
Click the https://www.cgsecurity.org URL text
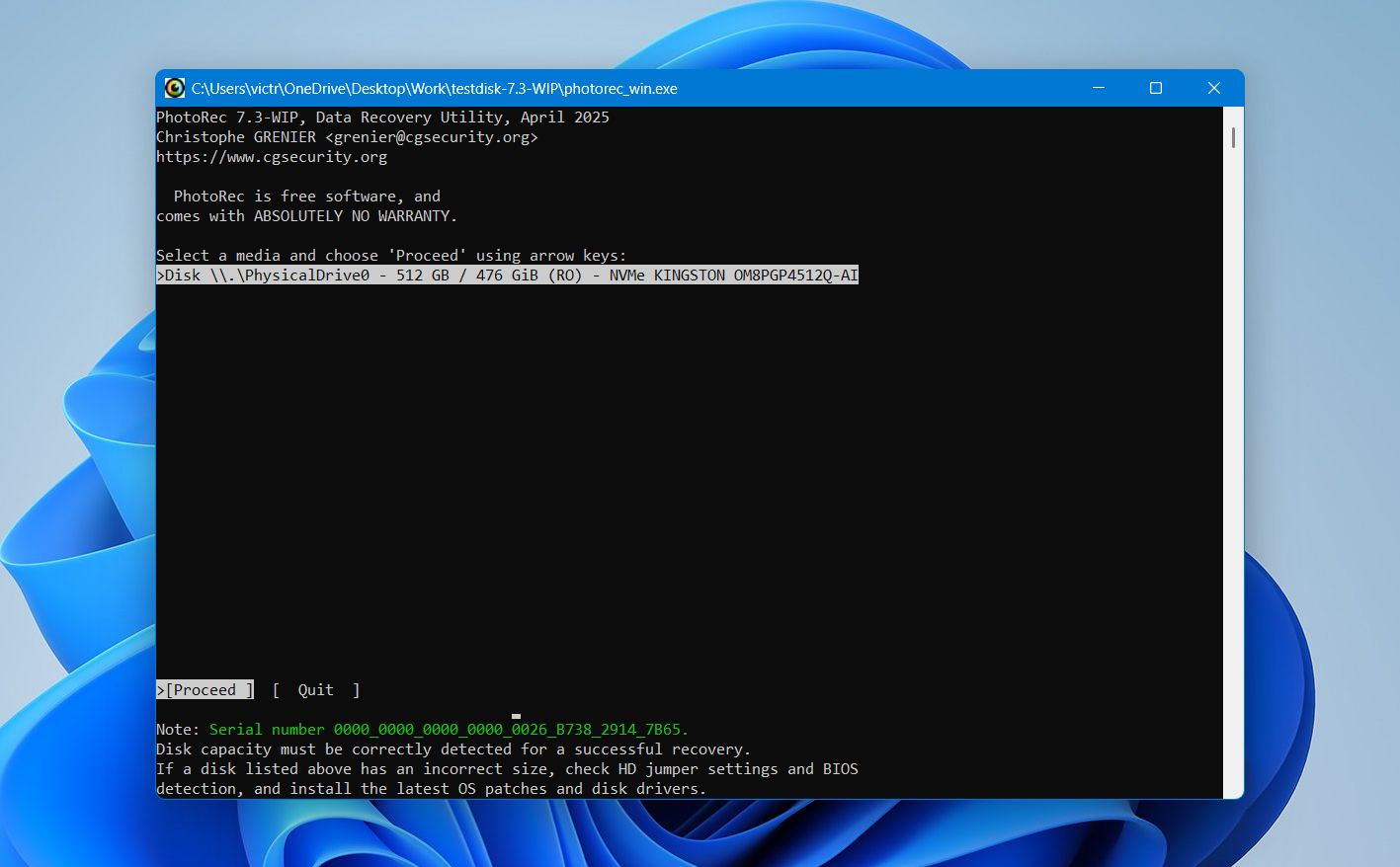pyautogui.click(x=272, y=157)
